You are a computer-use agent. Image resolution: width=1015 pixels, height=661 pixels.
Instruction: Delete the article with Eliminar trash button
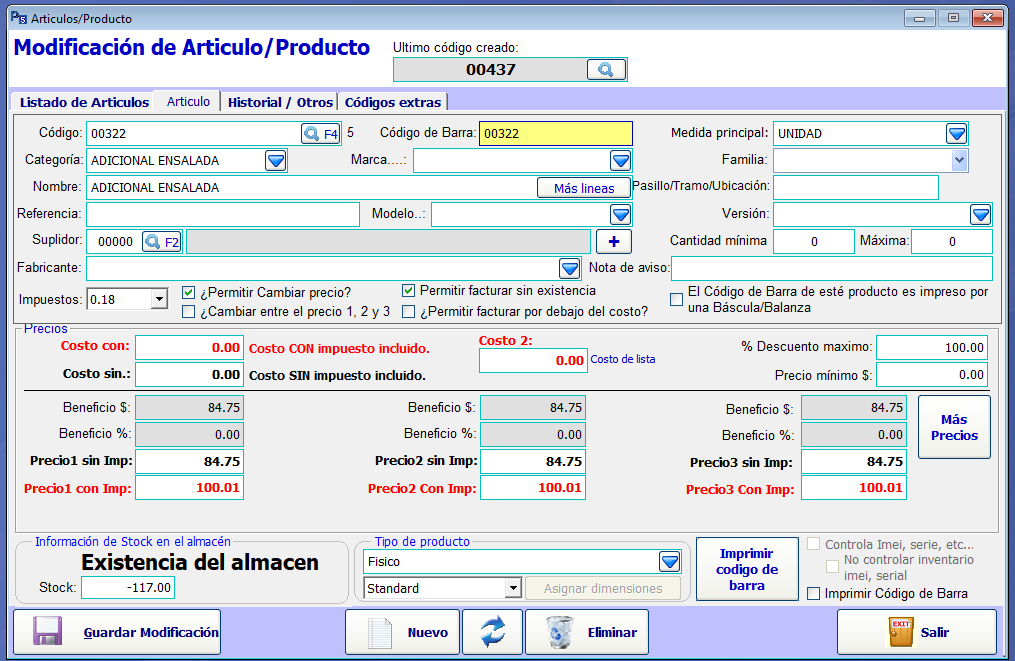tap(587, 632)
